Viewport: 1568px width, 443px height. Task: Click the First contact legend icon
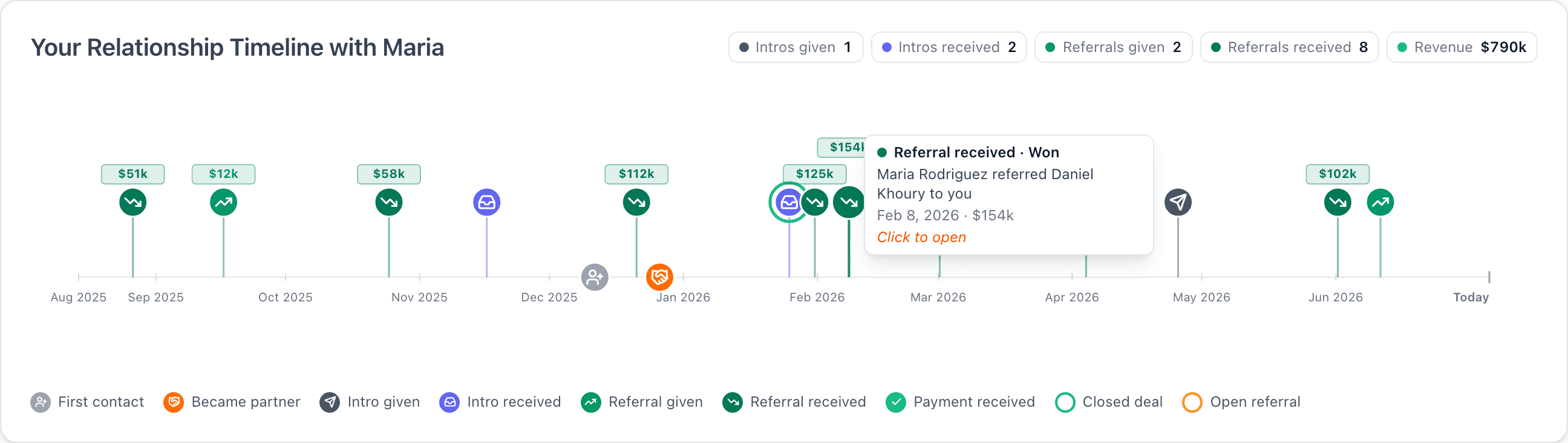tap(40, 403)
